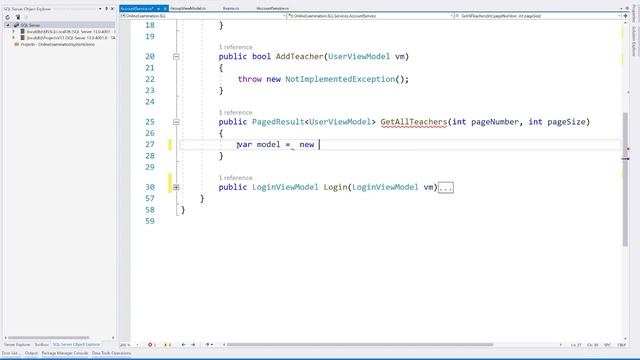This screenshot has width=640, height=360.
Task: Open the Toolbox tab at bottom
Action: [41, 345]
